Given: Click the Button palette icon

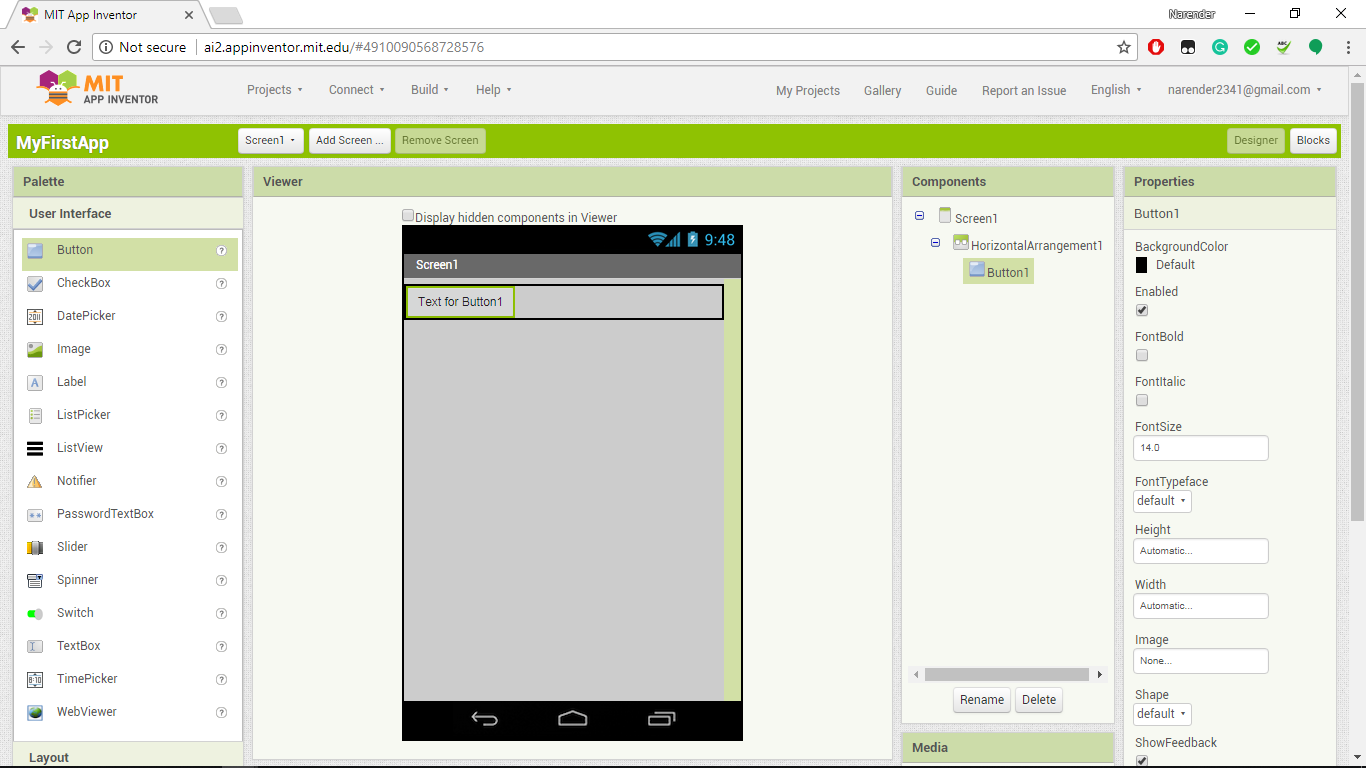Looking at the screenshot, I should click(x=35, y=251).
